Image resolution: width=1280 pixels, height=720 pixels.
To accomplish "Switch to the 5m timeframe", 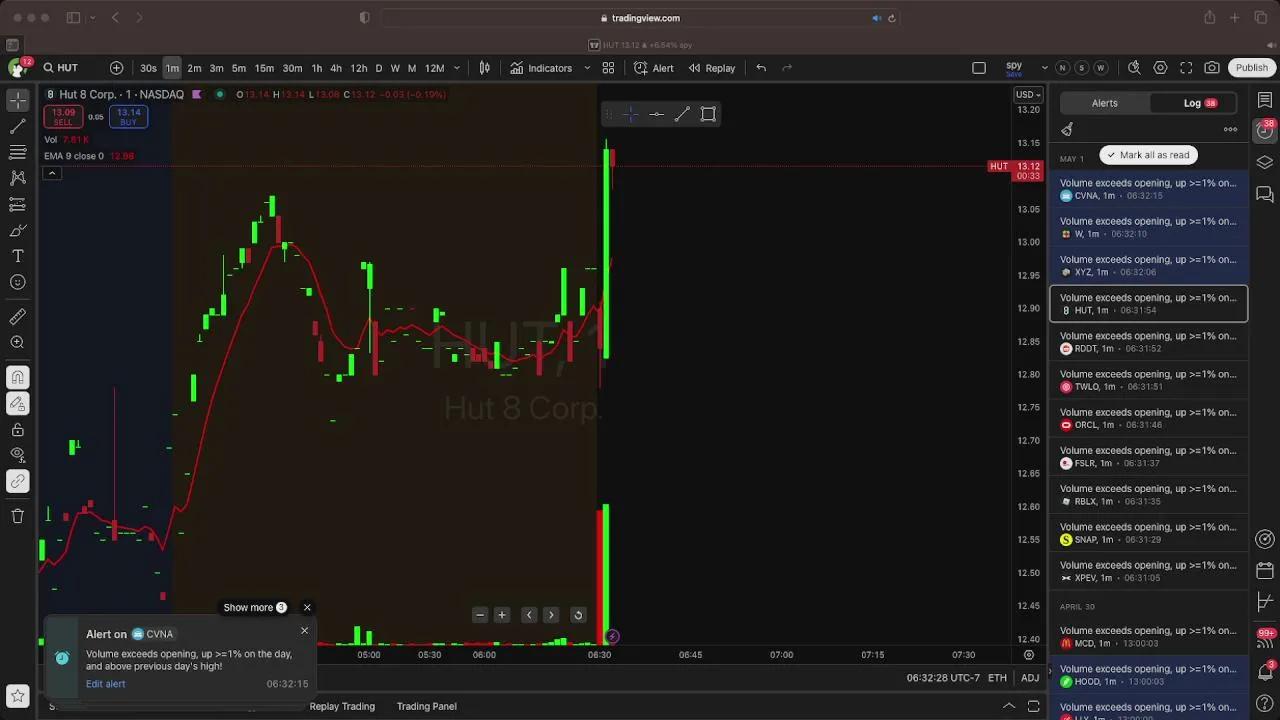I will coord(239,68).
